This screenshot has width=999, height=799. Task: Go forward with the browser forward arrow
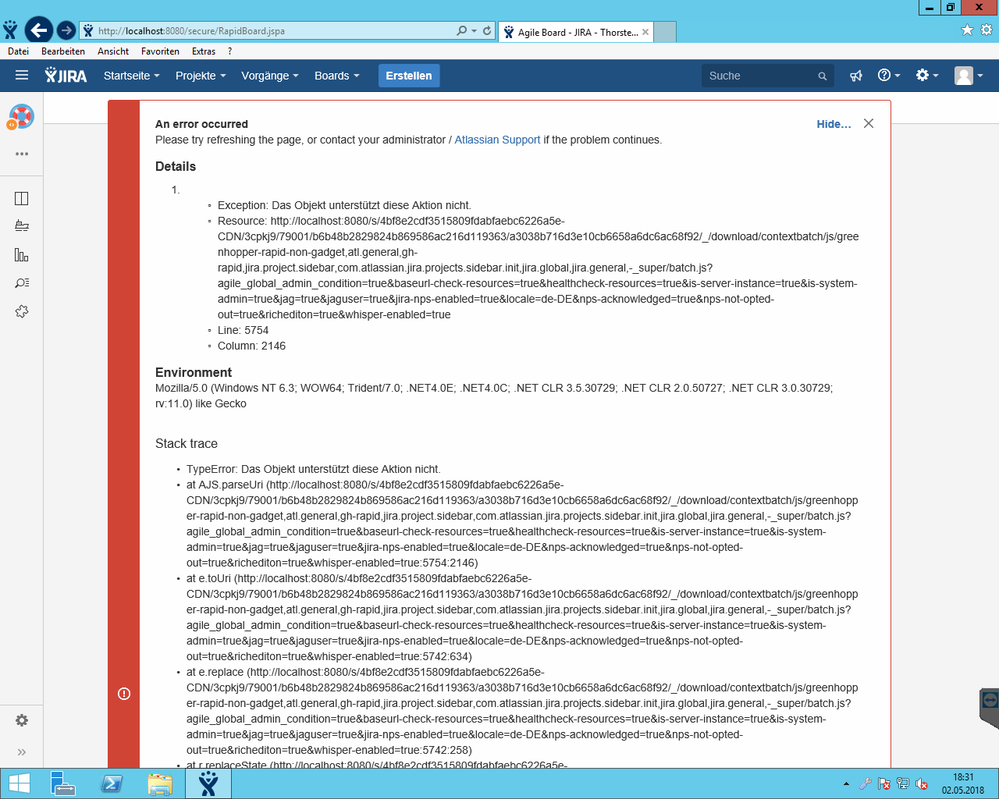click(x=66, y=30)
